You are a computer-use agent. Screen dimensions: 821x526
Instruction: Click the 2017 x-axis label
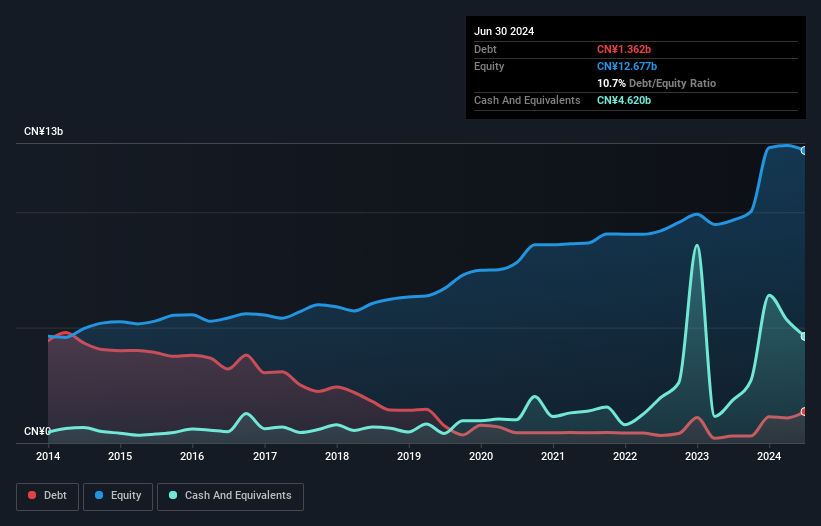(x=265, y=456)
